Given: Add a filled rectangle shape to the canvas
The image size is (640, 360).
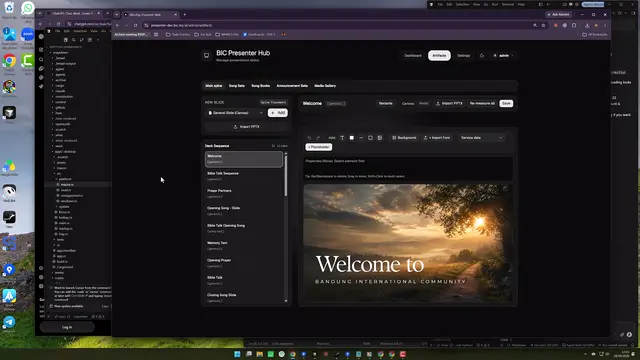Looking at the screenshot, I should [351, 138].
